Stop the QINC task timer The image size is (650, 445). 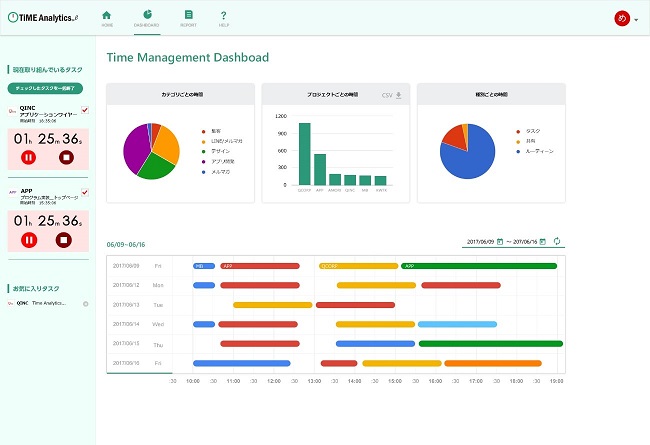[x=66, y=157]
